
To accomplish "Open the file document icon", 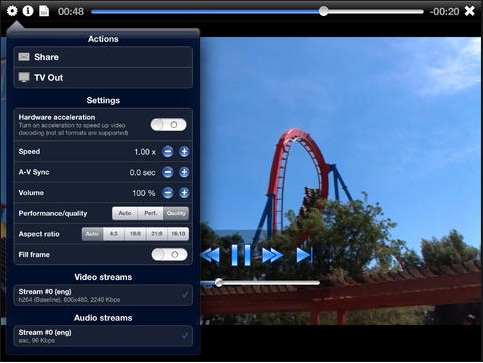I will [x=44, y=11].
